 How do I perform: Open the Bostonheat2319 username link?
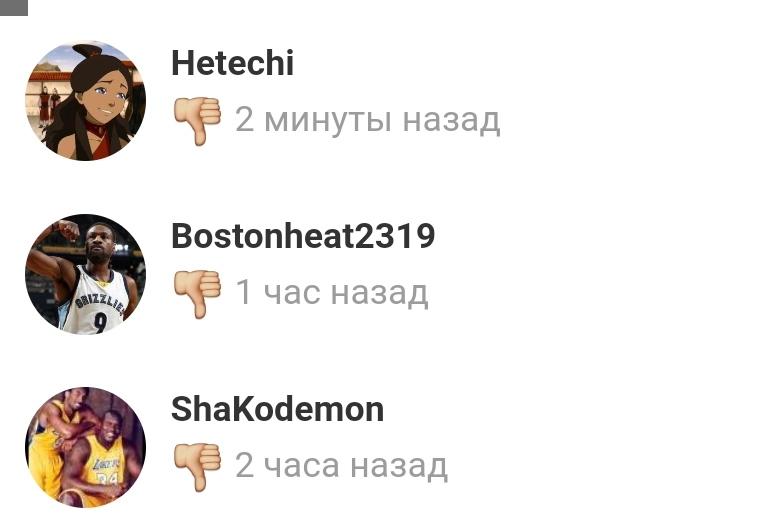[x=303, y=236]
